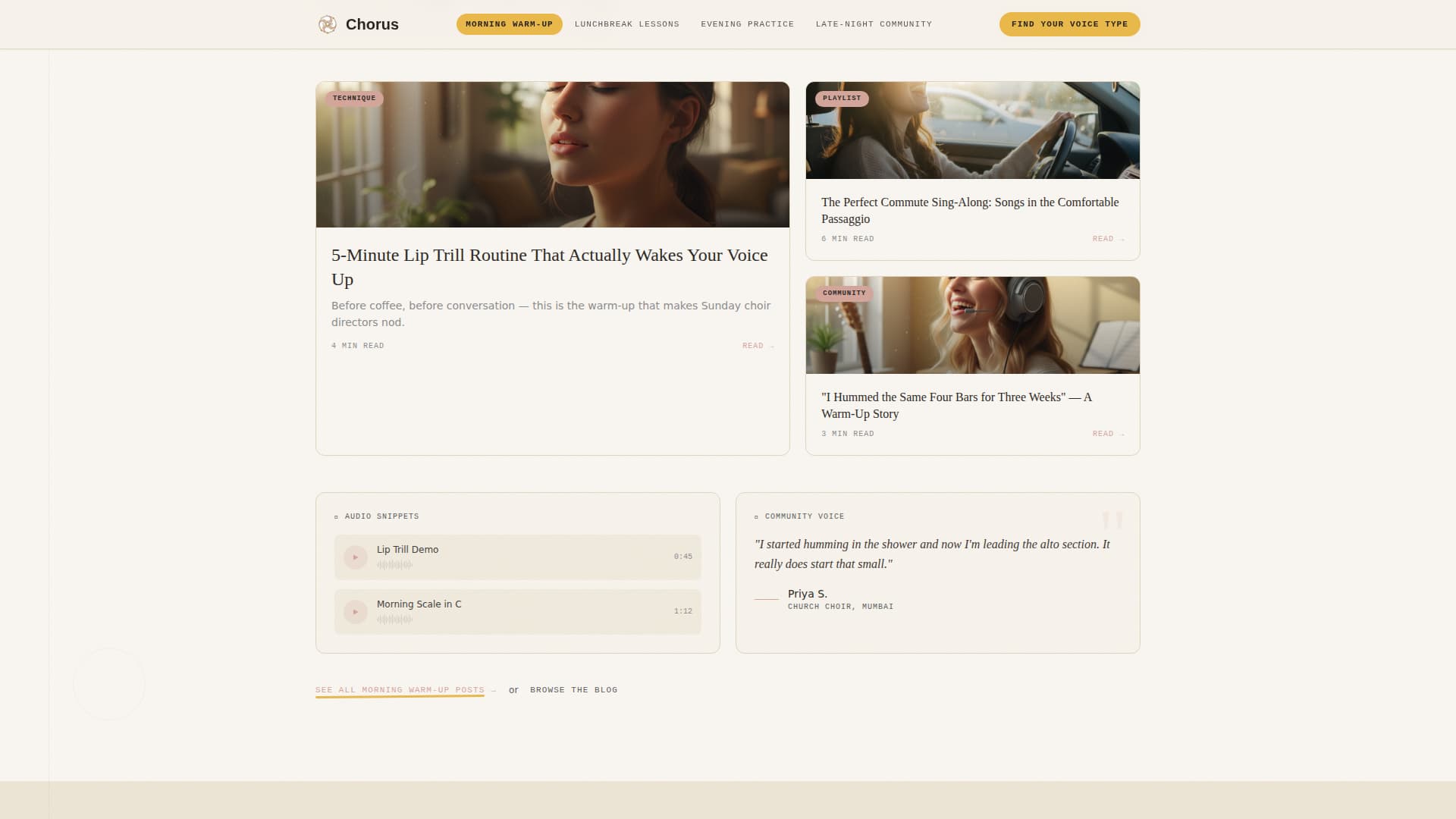Click the 1:12 duration label
Image resolution: width=1456 pixels, height=819 pixels.
[x=682, y=611]
